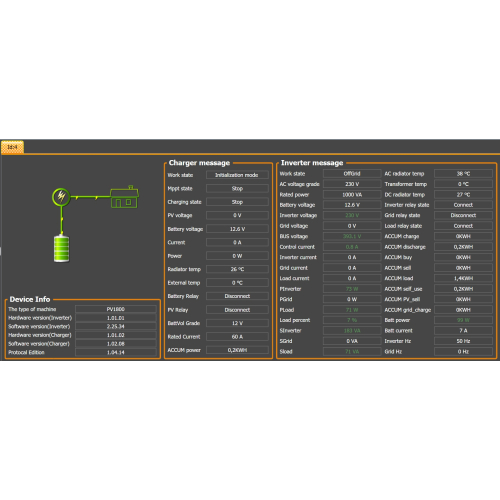
Task: Click the Batt power value field
Action: (463, 320)
